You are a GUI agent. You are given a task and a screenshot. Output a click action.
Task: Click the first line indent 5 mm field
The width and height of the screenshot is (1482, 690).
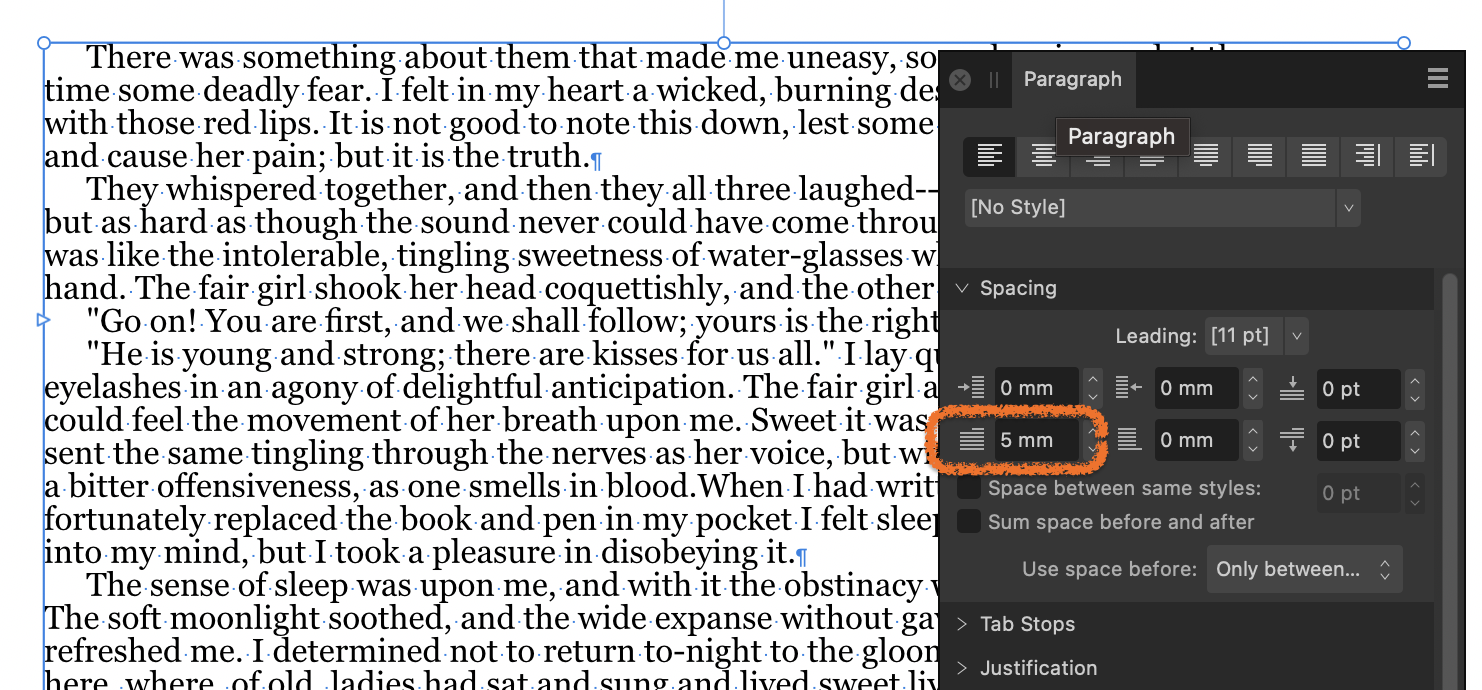click(x=1036, y=440)
